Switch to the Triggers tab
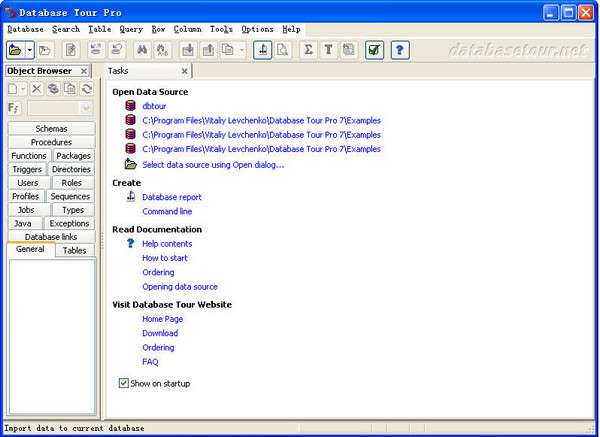The height and width of the screenshot is (437, 600). 27,169
